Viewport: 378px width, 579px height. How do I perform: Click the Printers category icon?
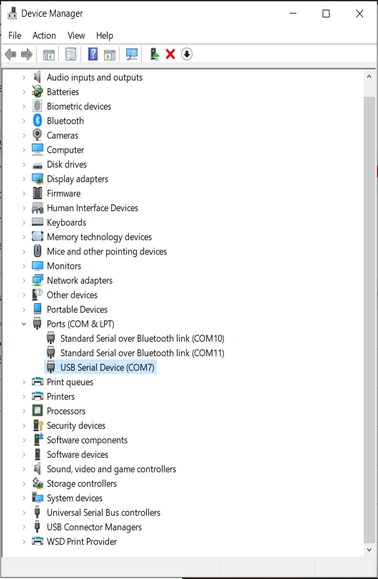coord(37,396)
